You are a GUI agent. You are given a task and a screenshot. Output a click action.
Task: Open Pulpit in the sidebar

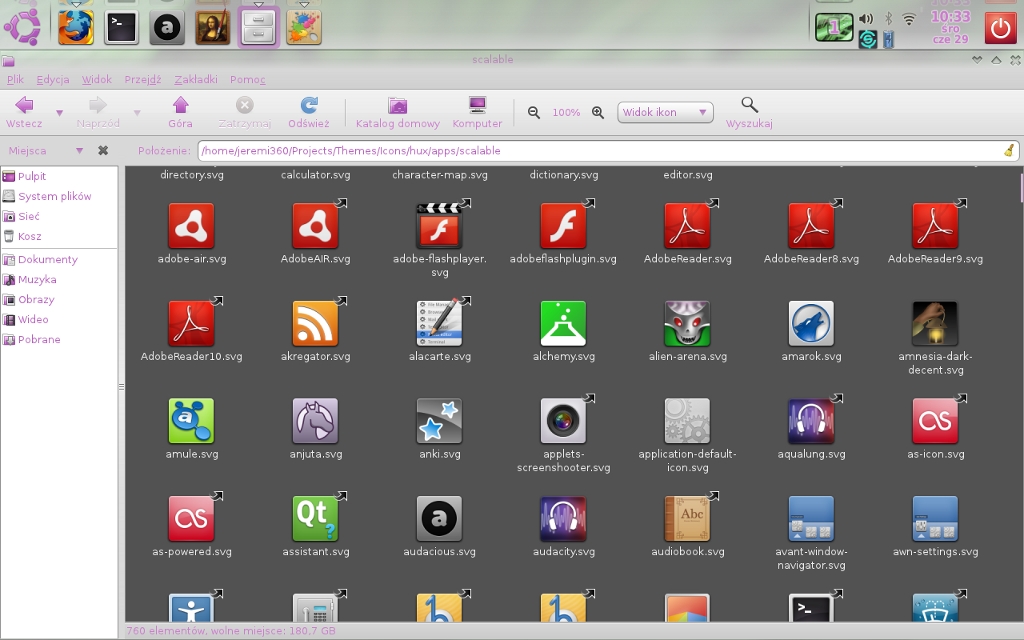[24, 176]
